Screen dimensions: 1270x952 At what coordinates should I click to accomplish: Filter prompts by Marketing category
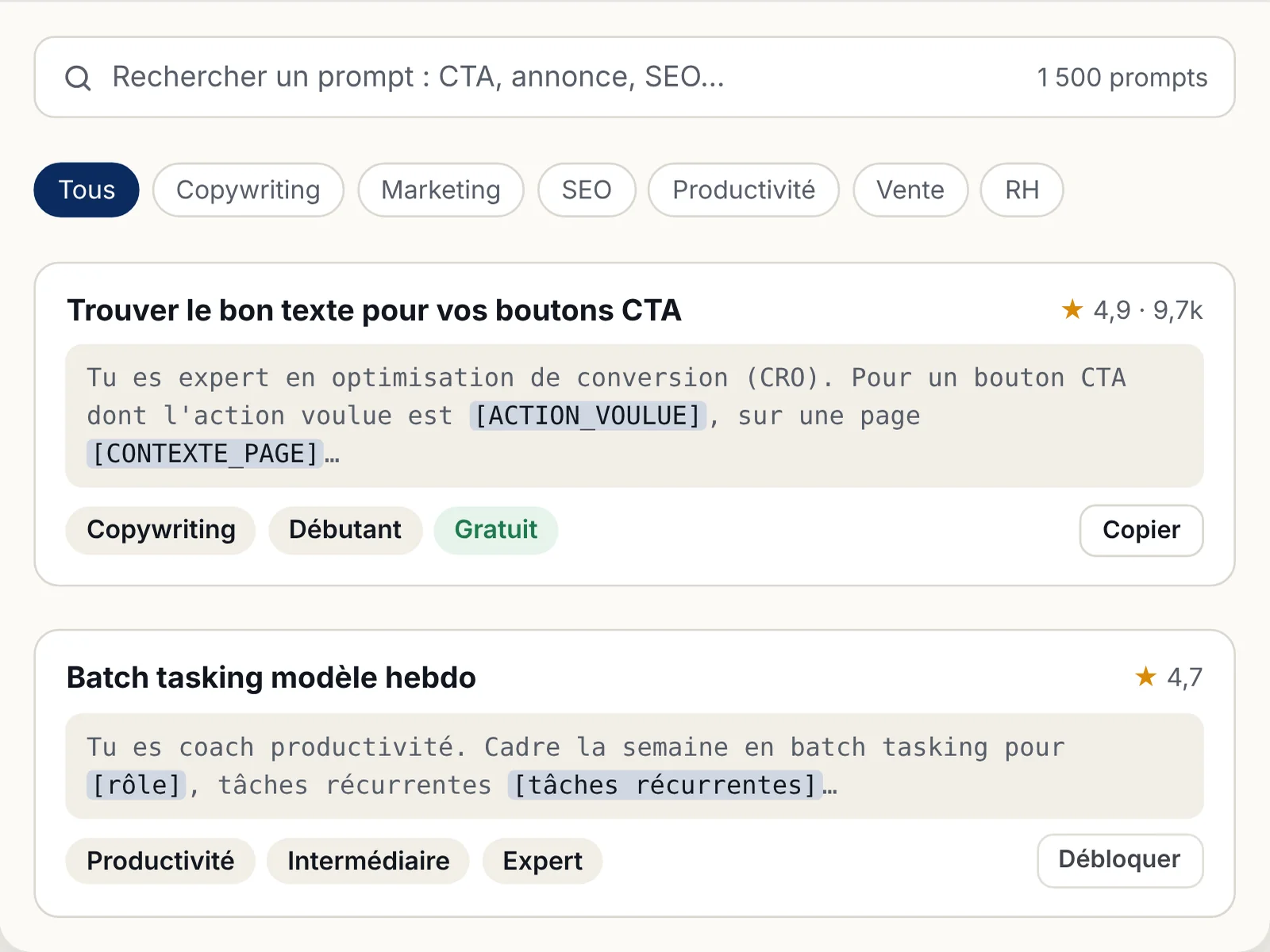coord(441,190)
